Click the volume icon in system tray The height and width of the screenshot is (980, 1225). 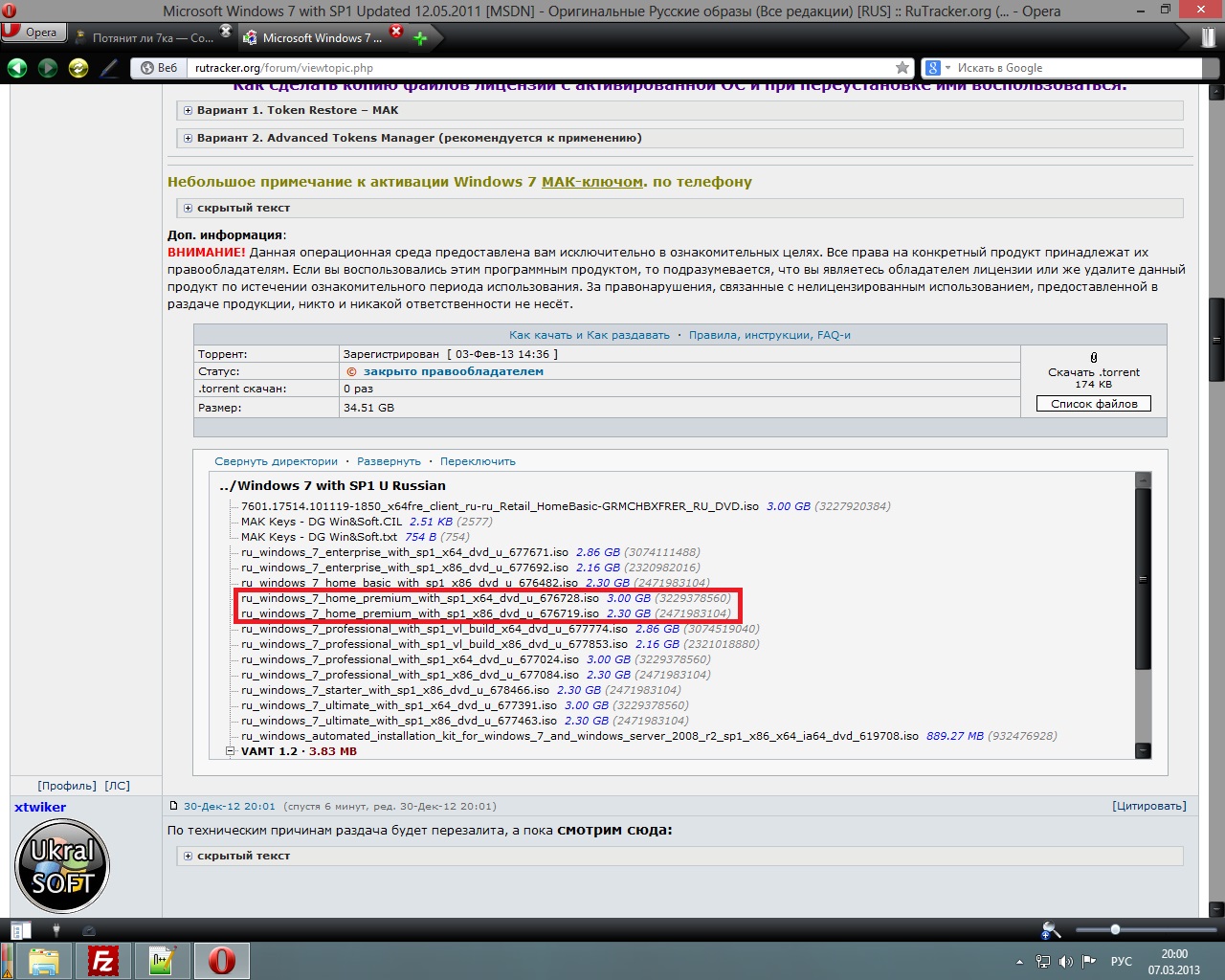[x=1066, y=961]
